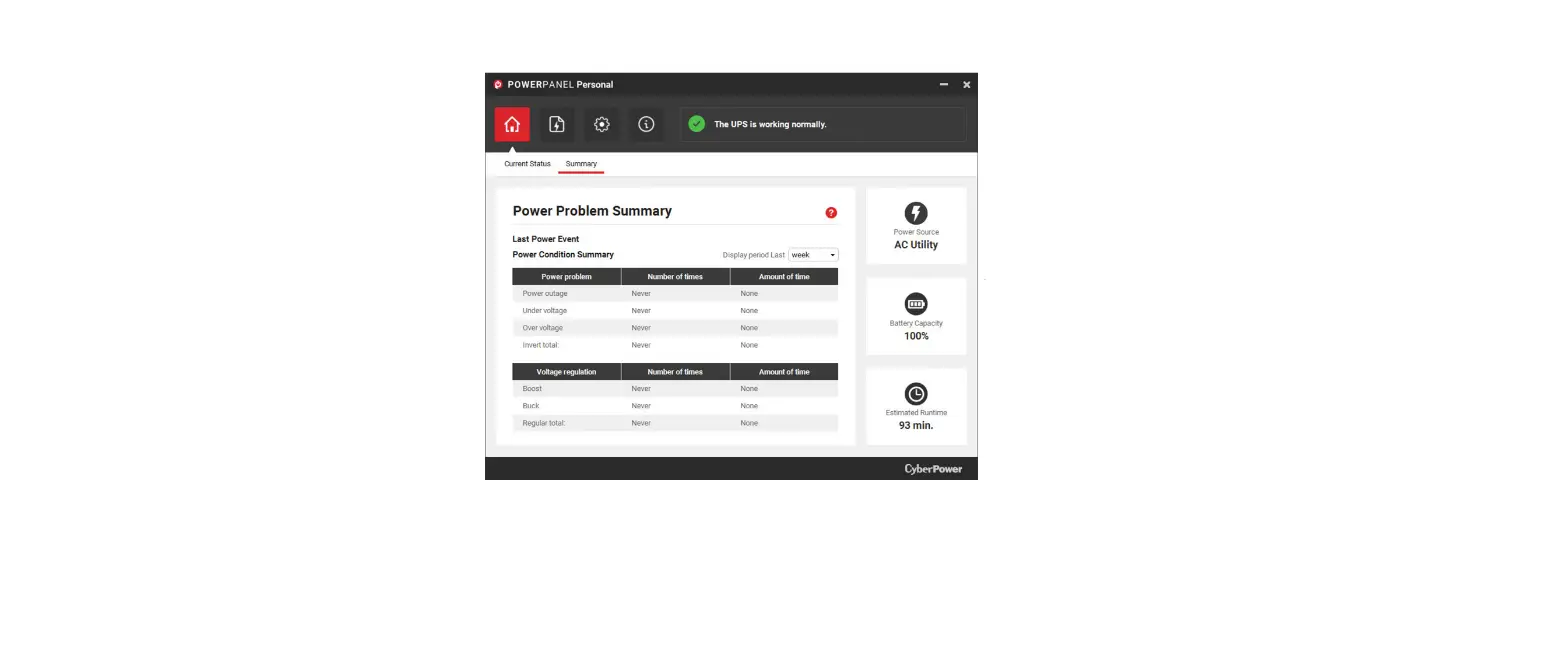Open the Power Event log icon

[x=557, y=124]
